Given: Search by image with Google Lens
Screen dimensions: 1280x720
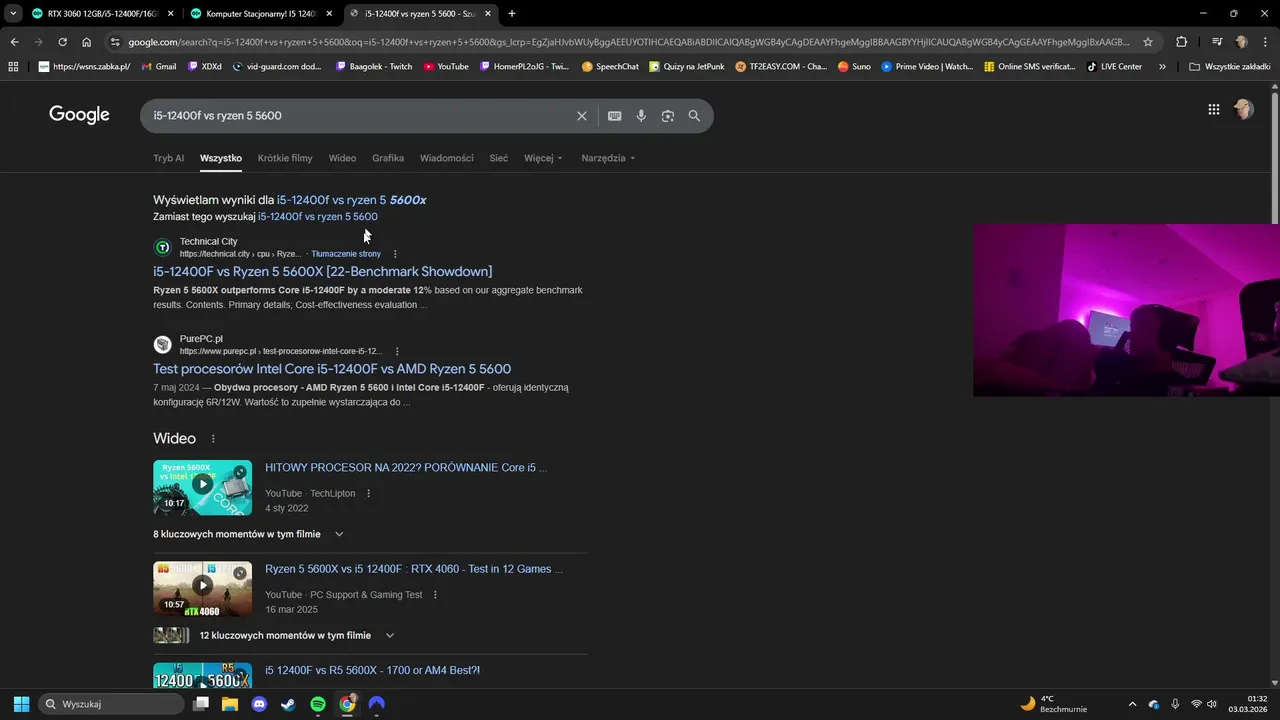Looking at the screenshot, I should click(x=667, y=116).
